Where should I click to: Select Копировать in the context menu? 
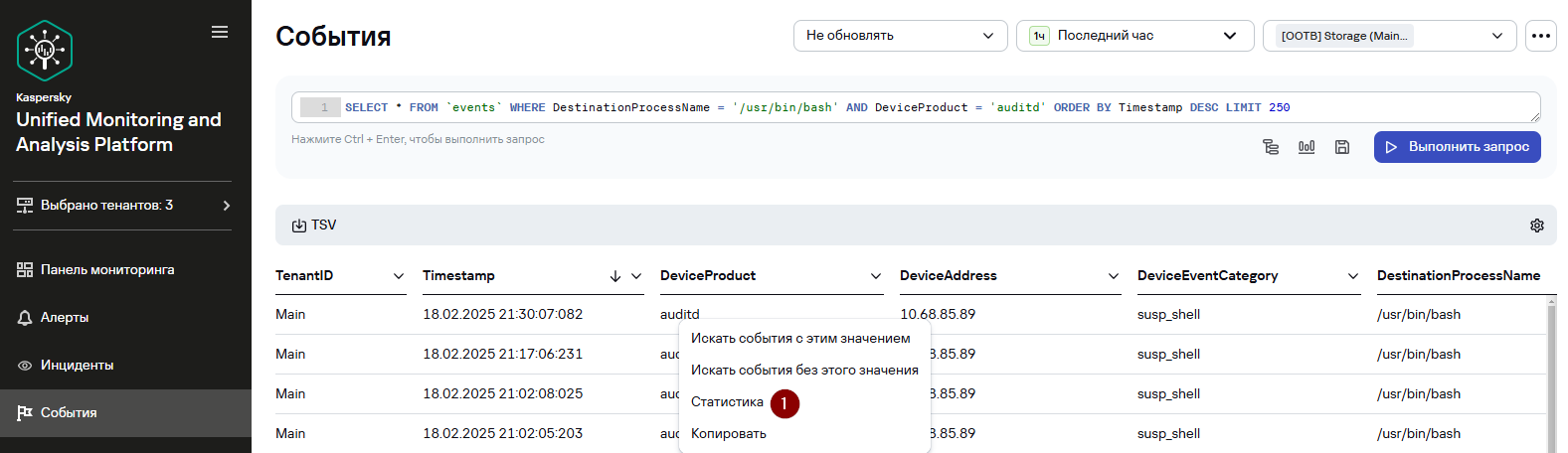[729, 433]
